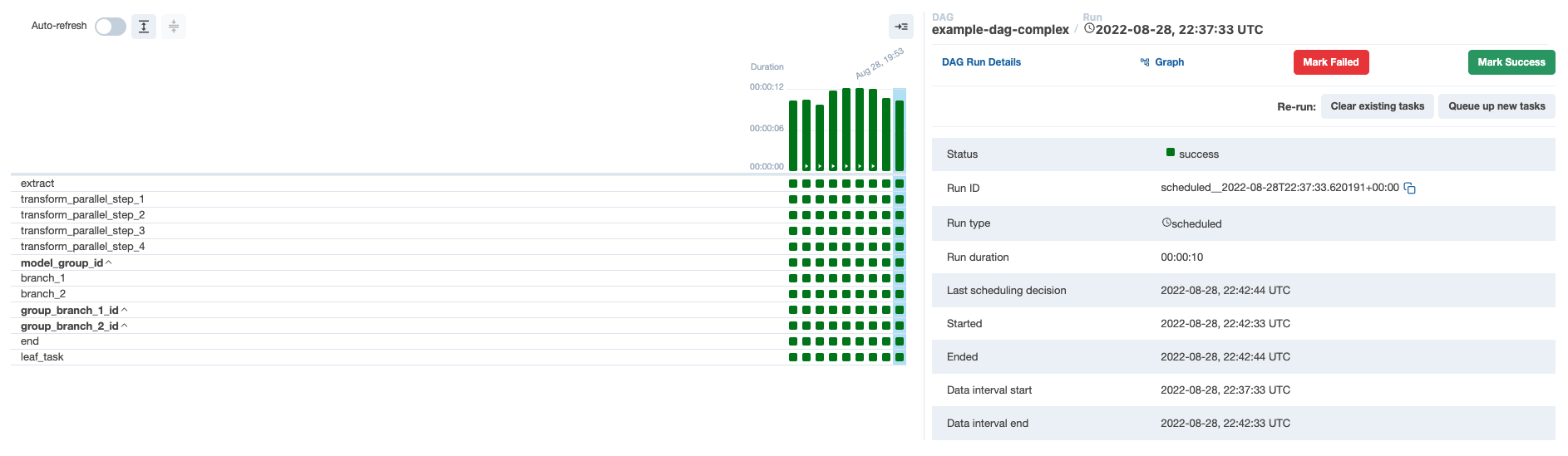Select the transform_parallel_step_3 task row
This screenshot has width=1568, height=456.
coord(83,231)
